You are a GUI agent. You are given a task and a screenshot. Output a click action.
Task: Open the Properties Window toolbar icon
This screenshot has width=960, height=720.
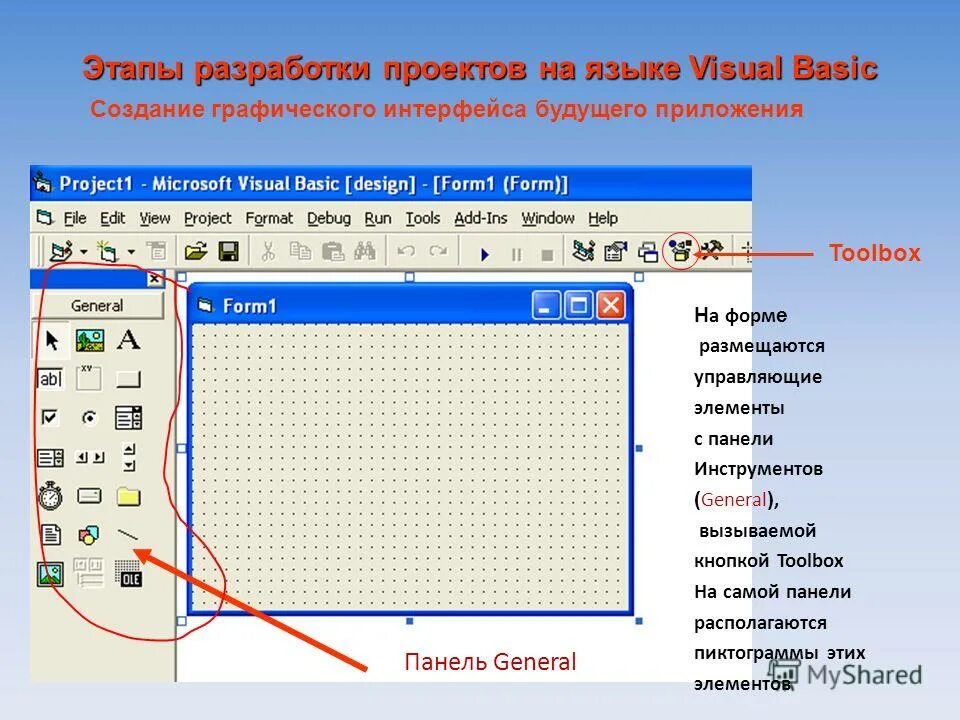(616, 251)
